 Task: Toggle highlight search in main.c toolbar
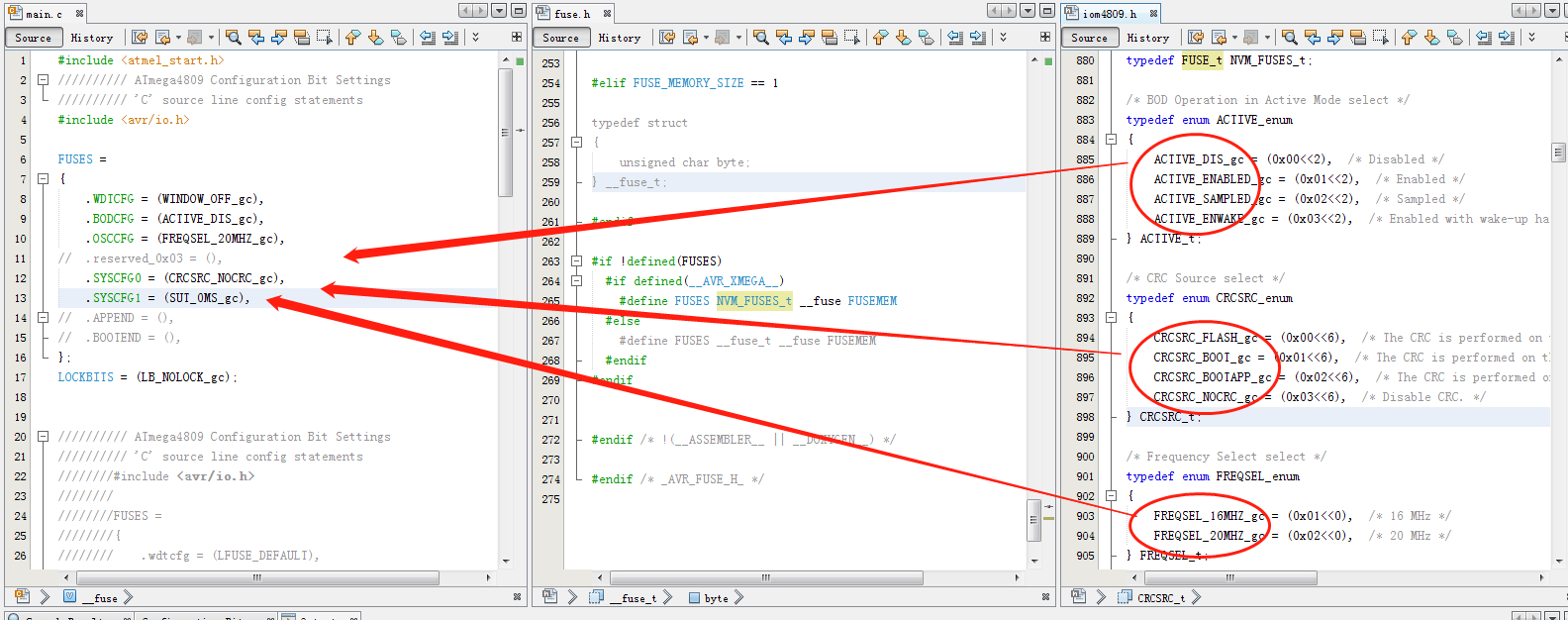click(302, 37)
